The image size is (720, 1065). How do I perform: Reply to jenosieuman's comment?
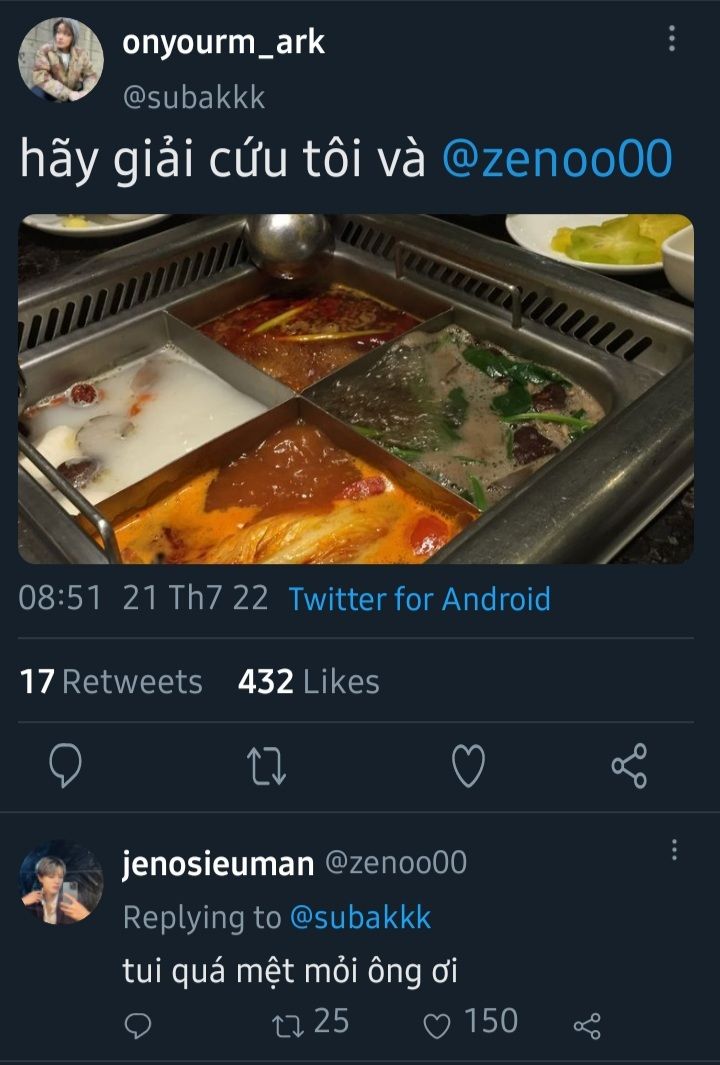(x=139, y=1026)
